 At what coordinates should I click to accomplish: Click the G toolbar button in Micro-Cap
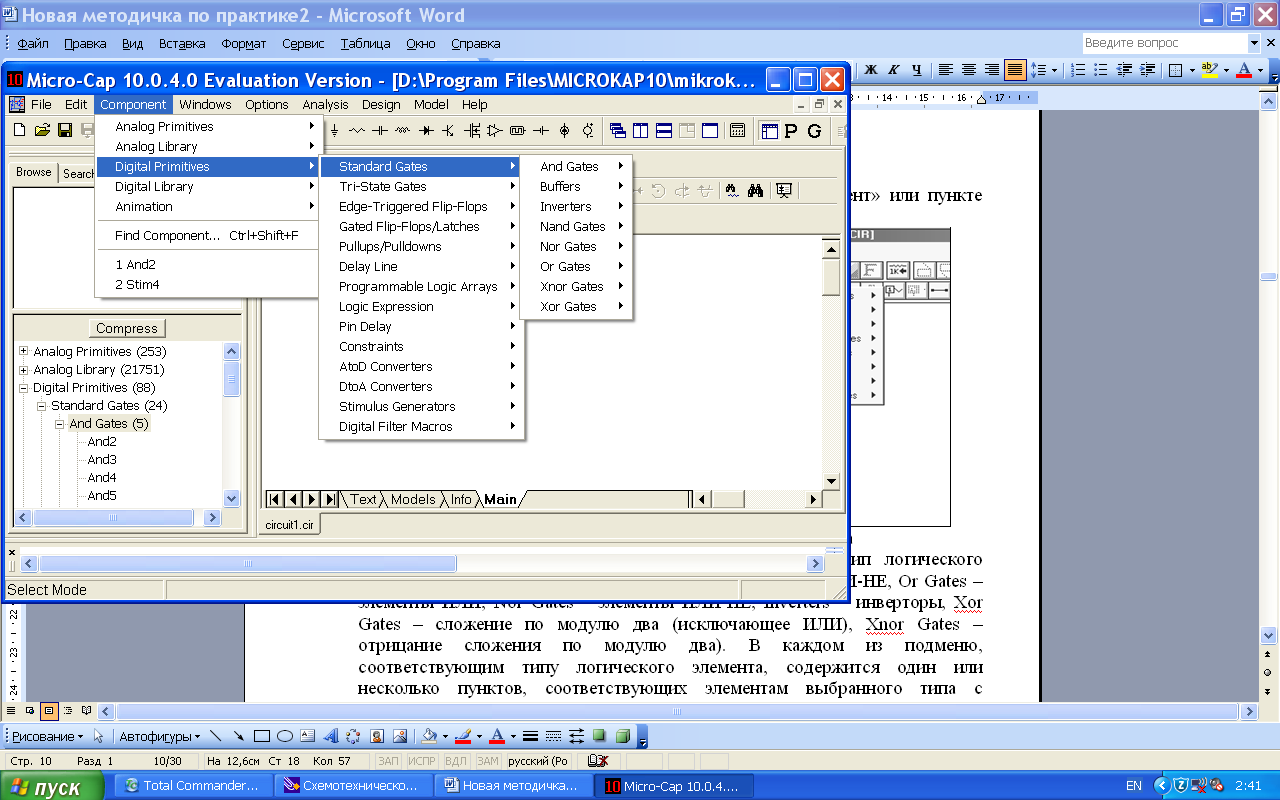pos(814,130)
